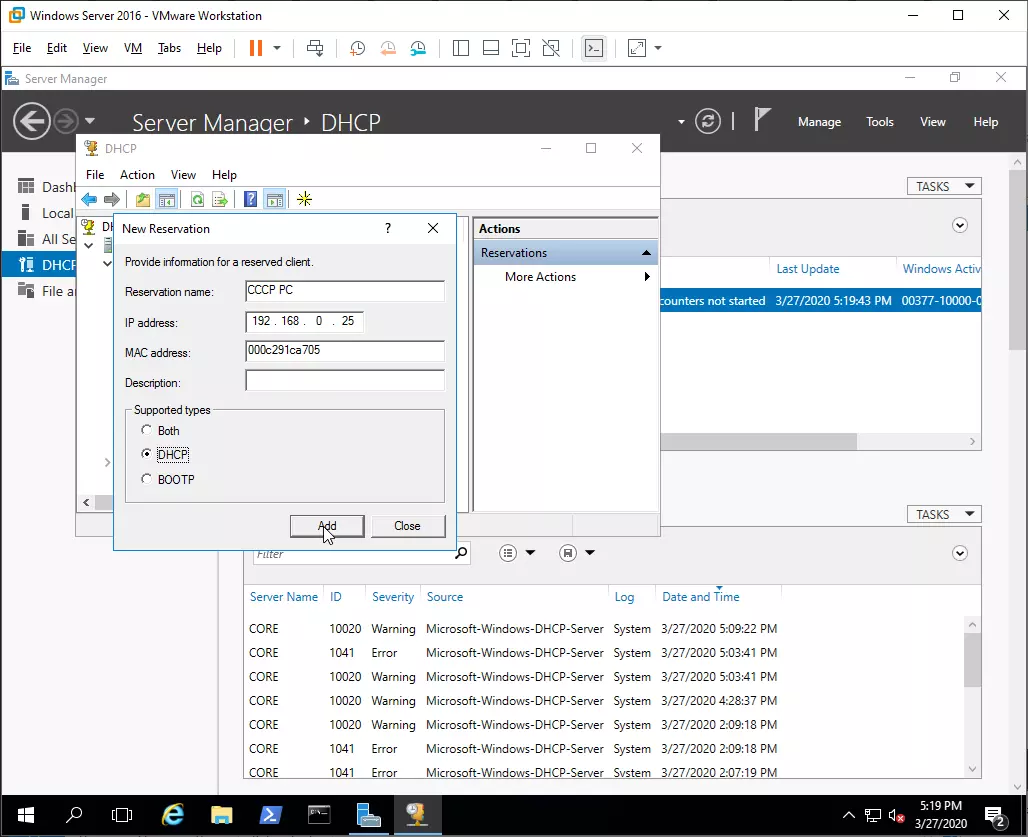Open DHCP toolbar help icon
This screenshot has height=837, width=1028.
click(x=250, y=199)
